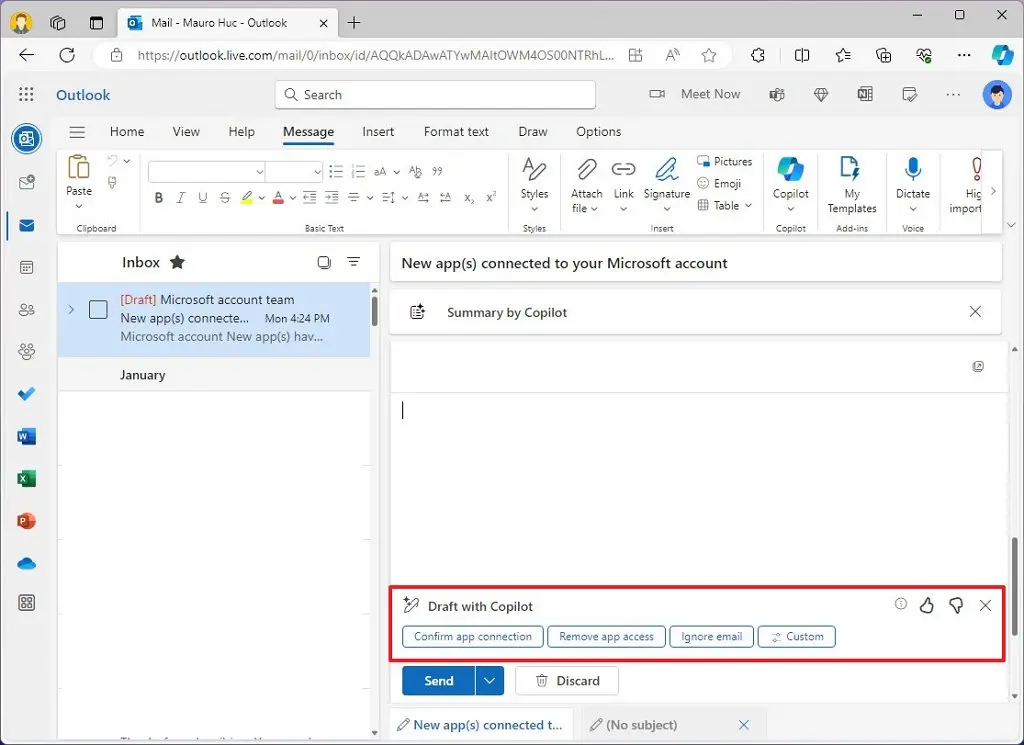
Task: Open the Insert ribbon tab
Action: tap(378, 131)
